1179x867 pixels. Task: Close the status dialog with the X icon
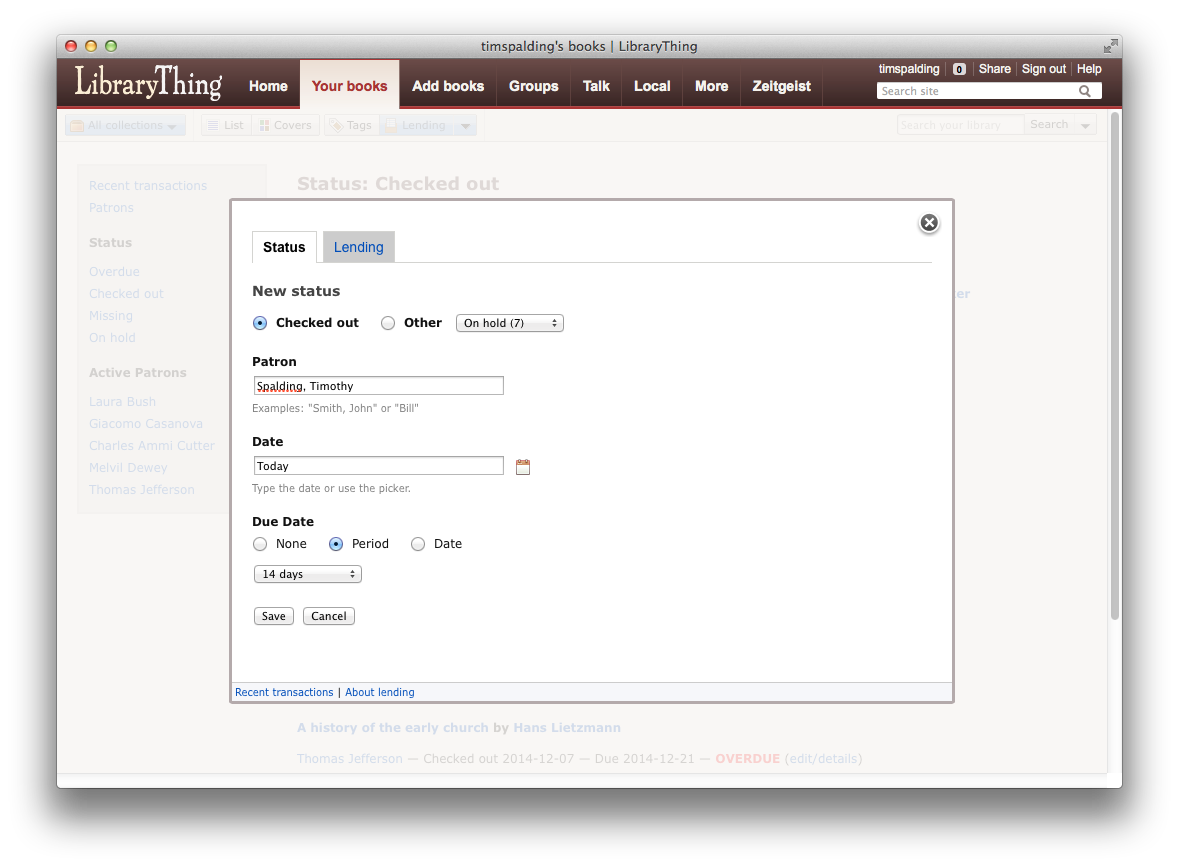click(x=929, y=223)
